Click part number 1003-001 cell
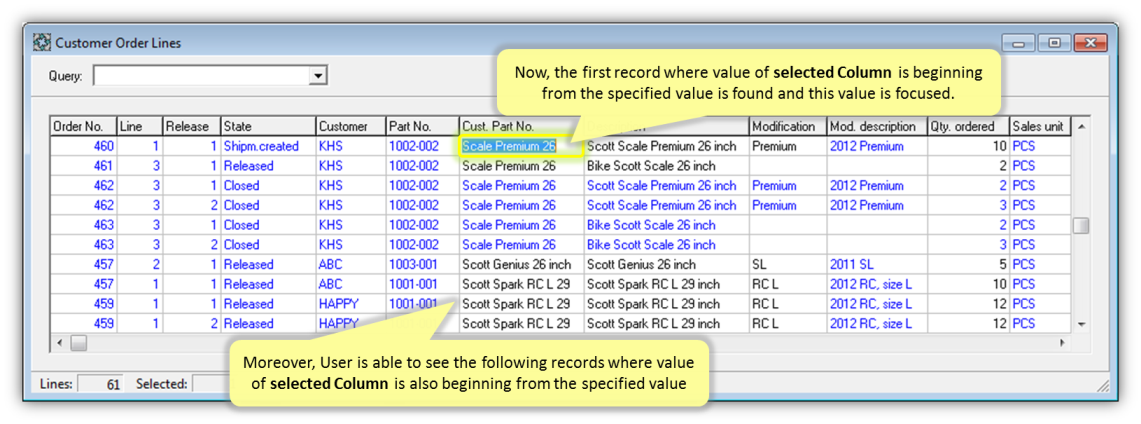 (422, 265)
